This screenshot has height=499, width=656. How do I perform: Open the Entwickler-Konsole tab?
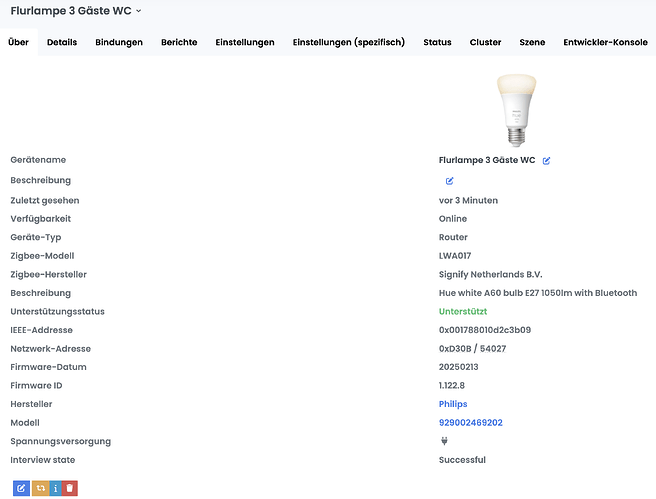pyautogui.click(x=605, y=42)
